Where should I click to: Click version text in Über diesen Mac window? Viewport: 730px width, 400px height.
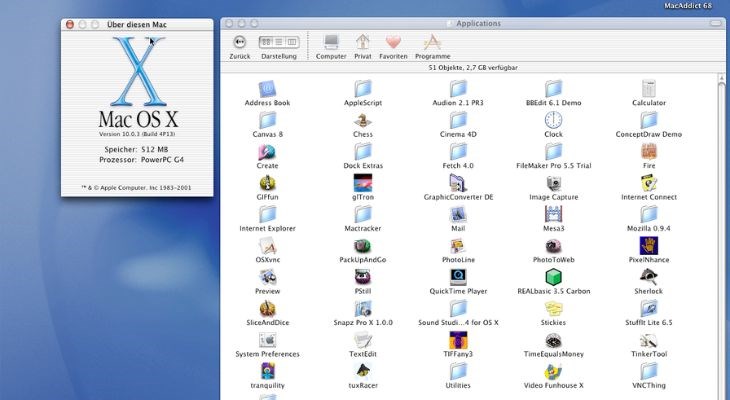pyautogui.click(x=137, y=134)
